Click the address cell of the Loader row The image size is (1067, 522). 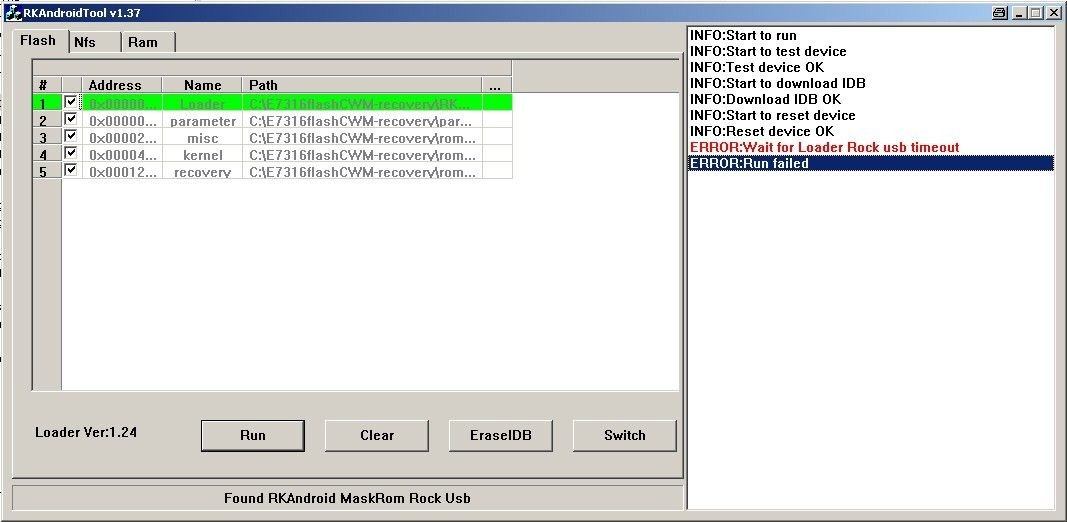coord(122,103)
